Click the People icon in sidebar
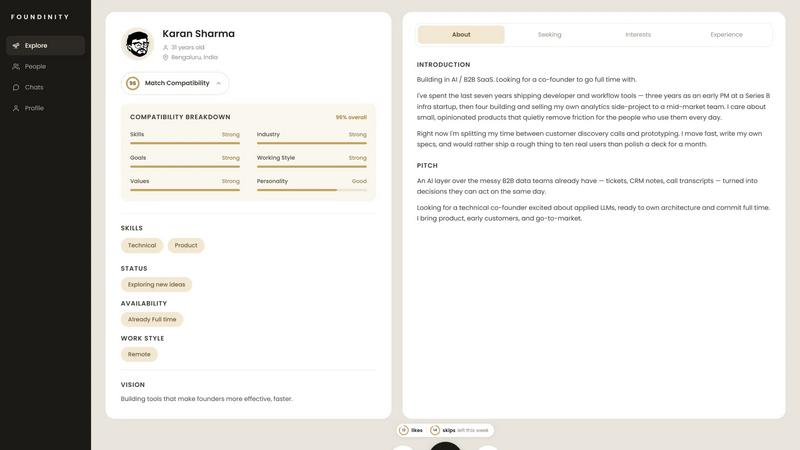 click(x=16, y=66)
